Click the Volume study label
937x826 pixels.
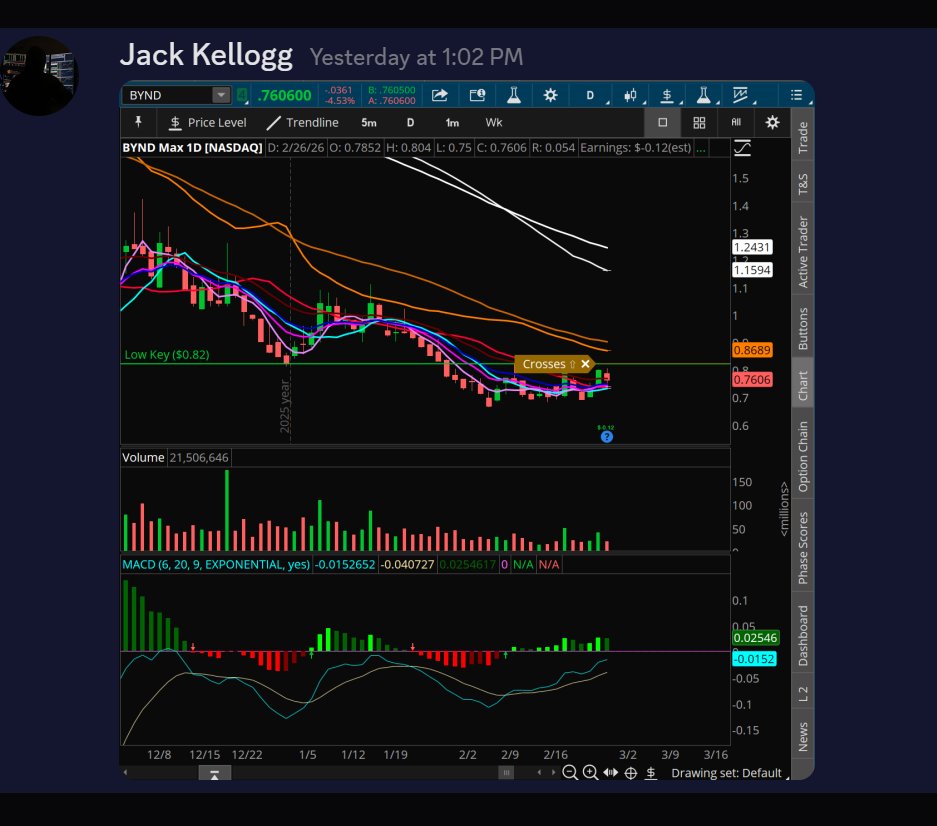point(143,457)
